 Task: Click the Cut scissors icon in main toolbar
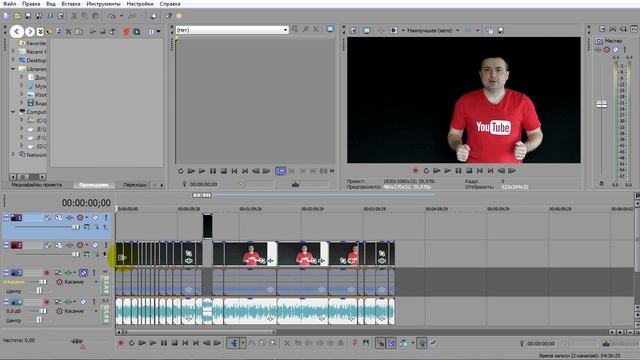(x=74, y=16)
